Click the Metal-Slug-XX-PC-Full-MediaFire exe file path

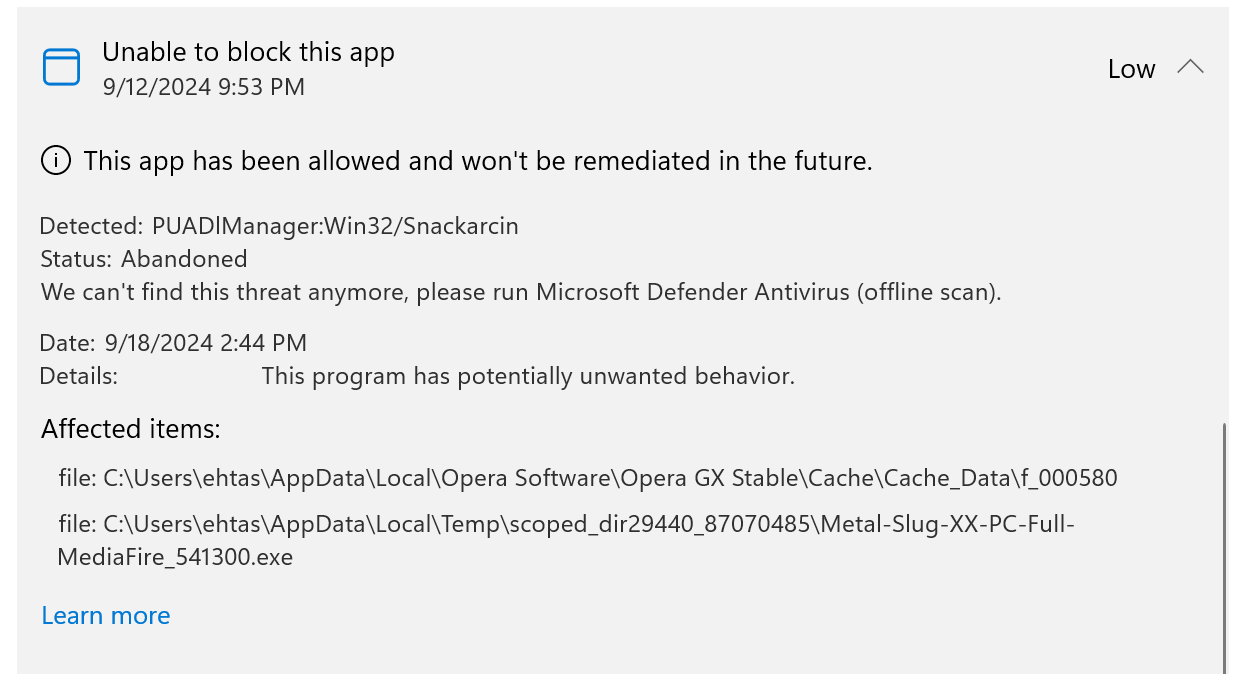pyautogui.click(x=566, y=540)
